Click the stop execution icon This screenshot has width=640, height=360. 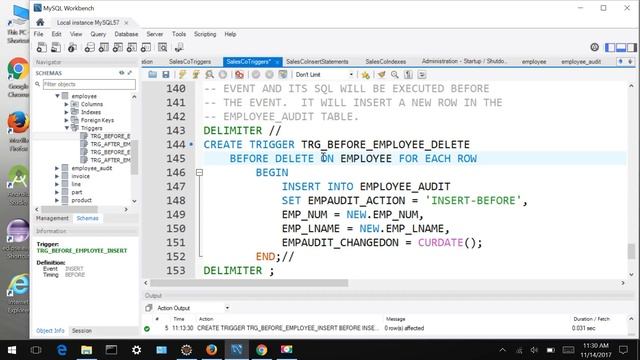pyautogui.click(x=223, y=75)
